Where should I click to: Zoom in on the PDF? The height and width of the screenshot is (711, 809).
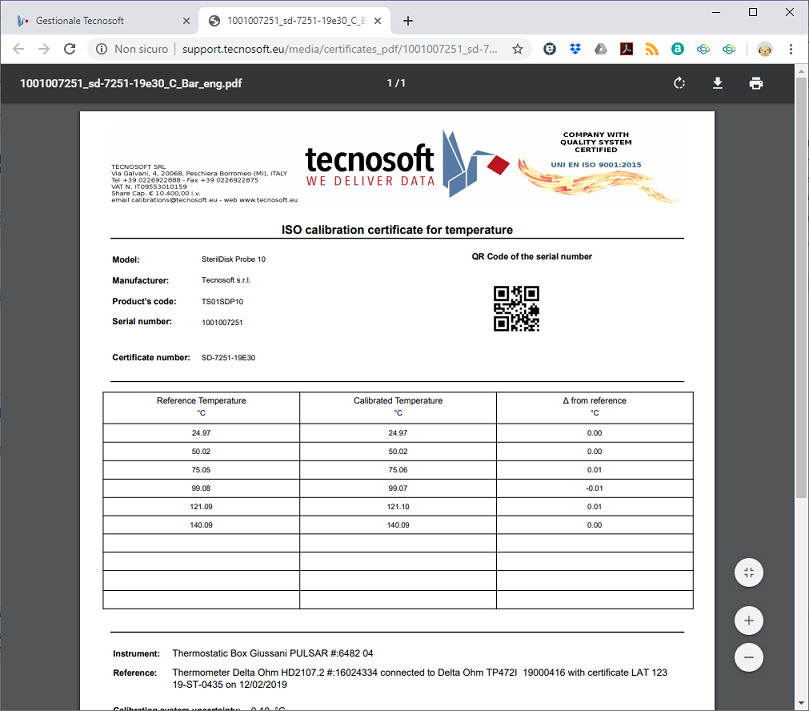click(x=749, y=620)
